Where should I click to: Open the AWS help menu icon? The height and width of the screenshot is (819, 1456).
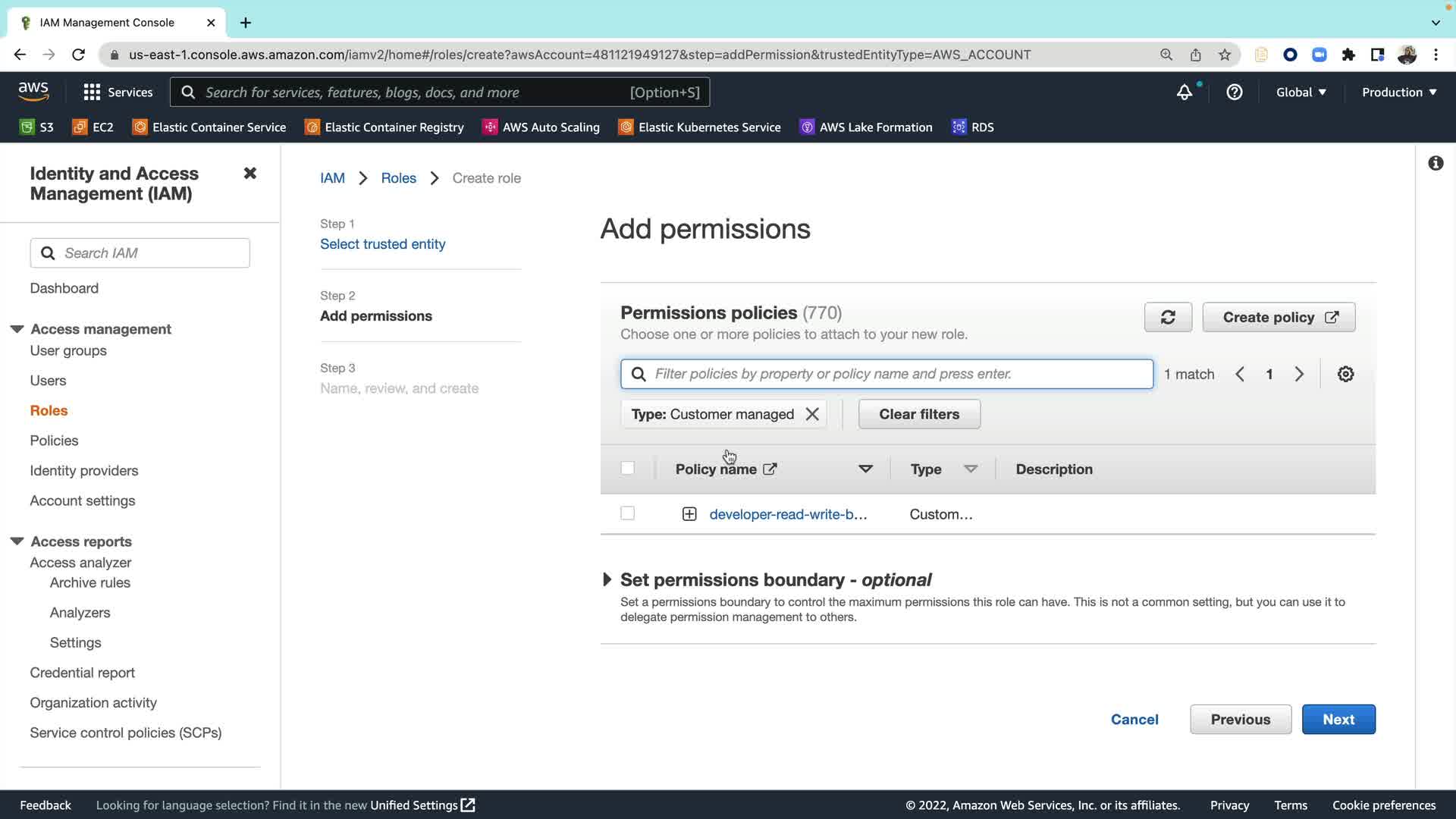click(x=1234, y=93)
